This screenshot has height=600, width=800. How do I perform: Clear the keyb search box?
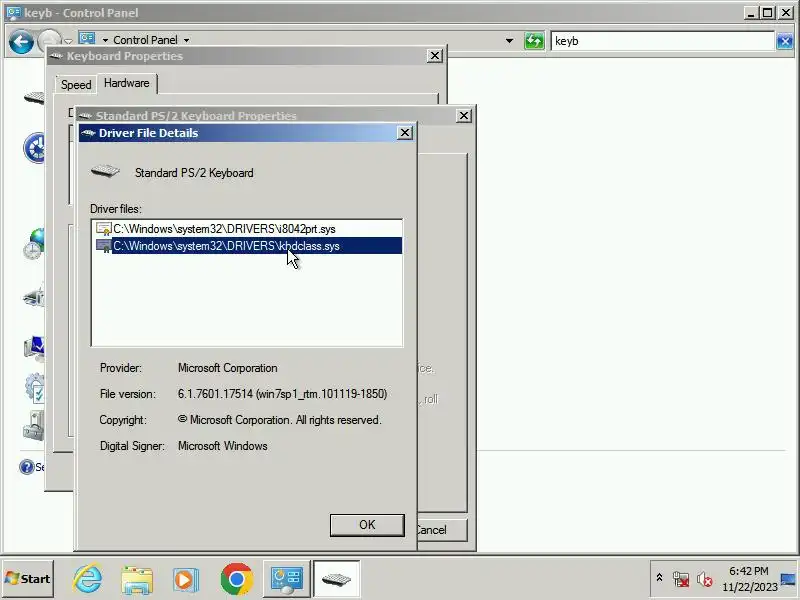point(785,41)
